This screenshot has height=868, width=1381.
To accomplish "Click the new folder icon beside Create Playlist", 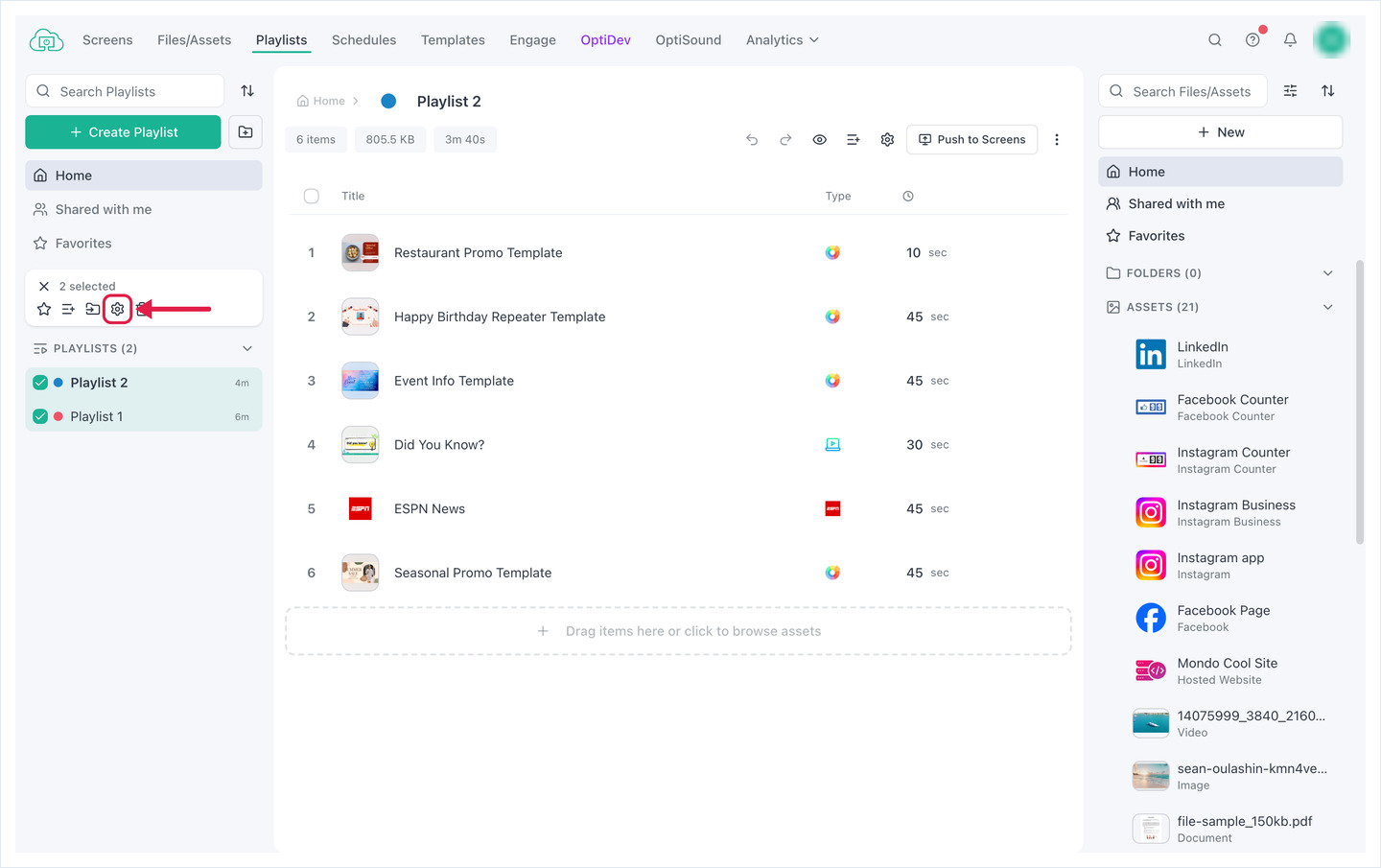I will 246,132.
